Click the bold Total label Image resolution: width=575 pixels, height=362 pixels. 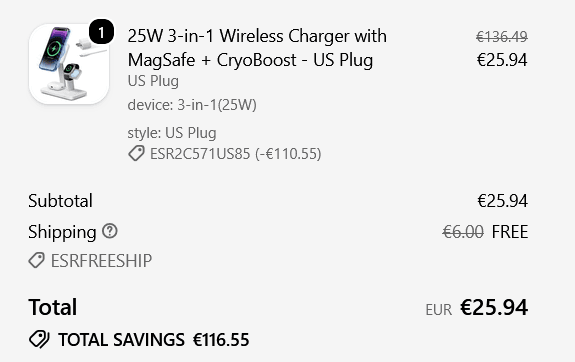[53, 307]
